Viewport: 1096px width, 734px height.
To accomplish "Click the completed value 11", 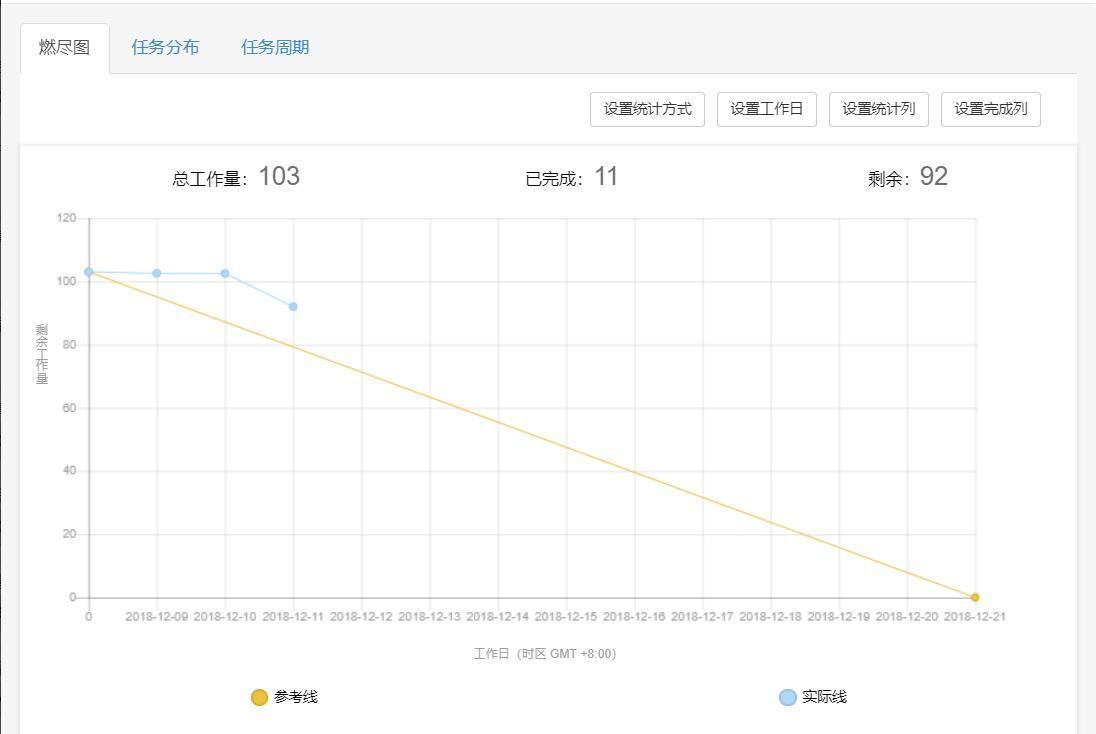I will tap(606, 176).
